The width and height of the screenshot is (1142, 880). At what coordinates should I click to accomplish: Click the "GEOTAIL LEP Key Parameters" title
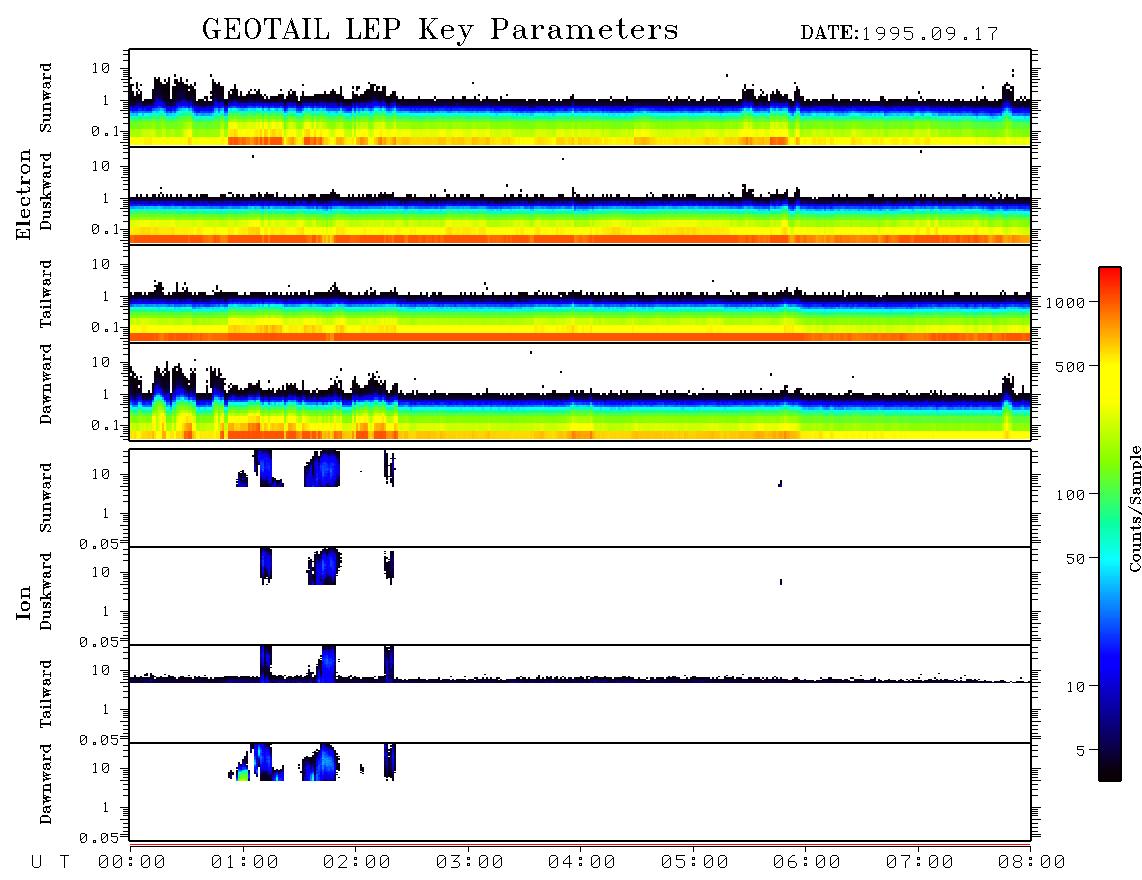(440, 30)
